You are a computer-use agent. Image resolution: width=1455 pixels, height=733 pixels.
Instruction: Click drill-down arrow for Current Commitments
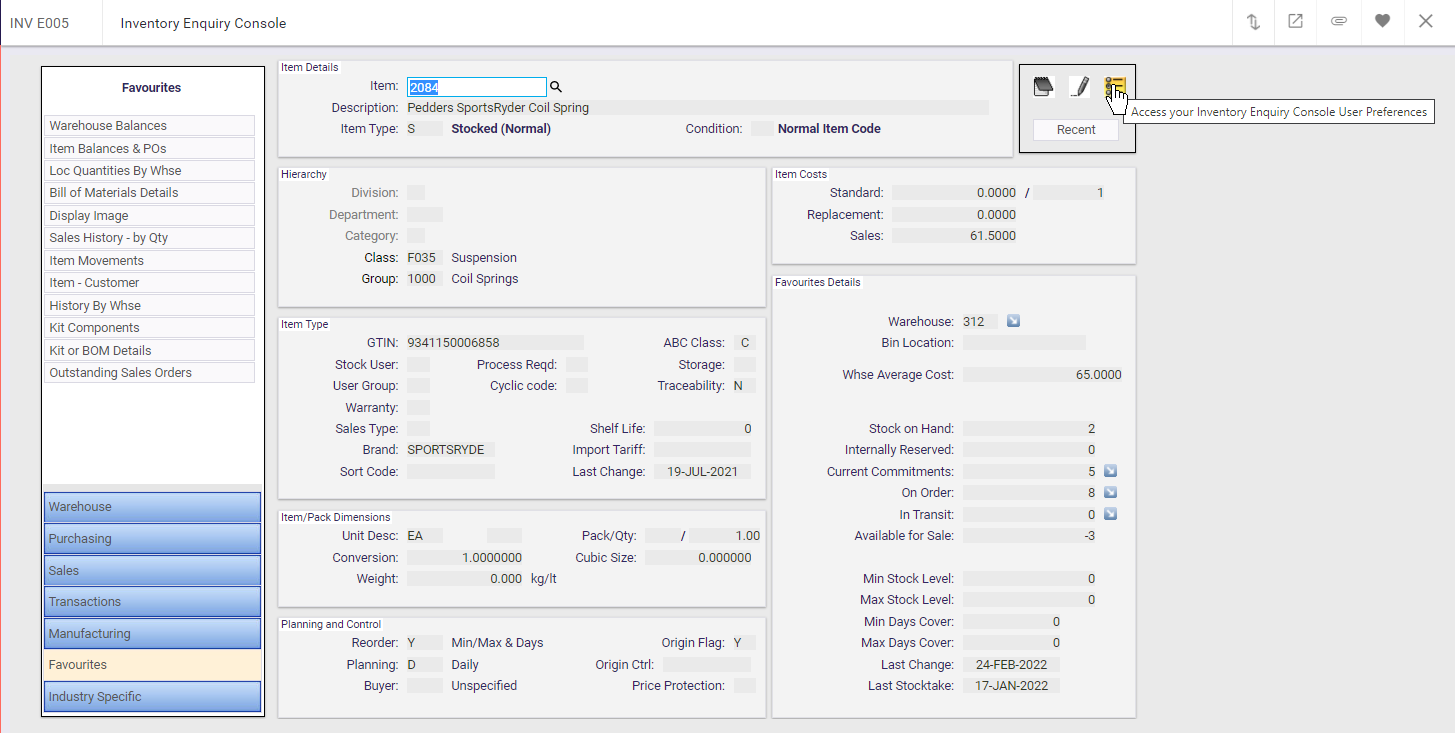[x=1110, y=471]
